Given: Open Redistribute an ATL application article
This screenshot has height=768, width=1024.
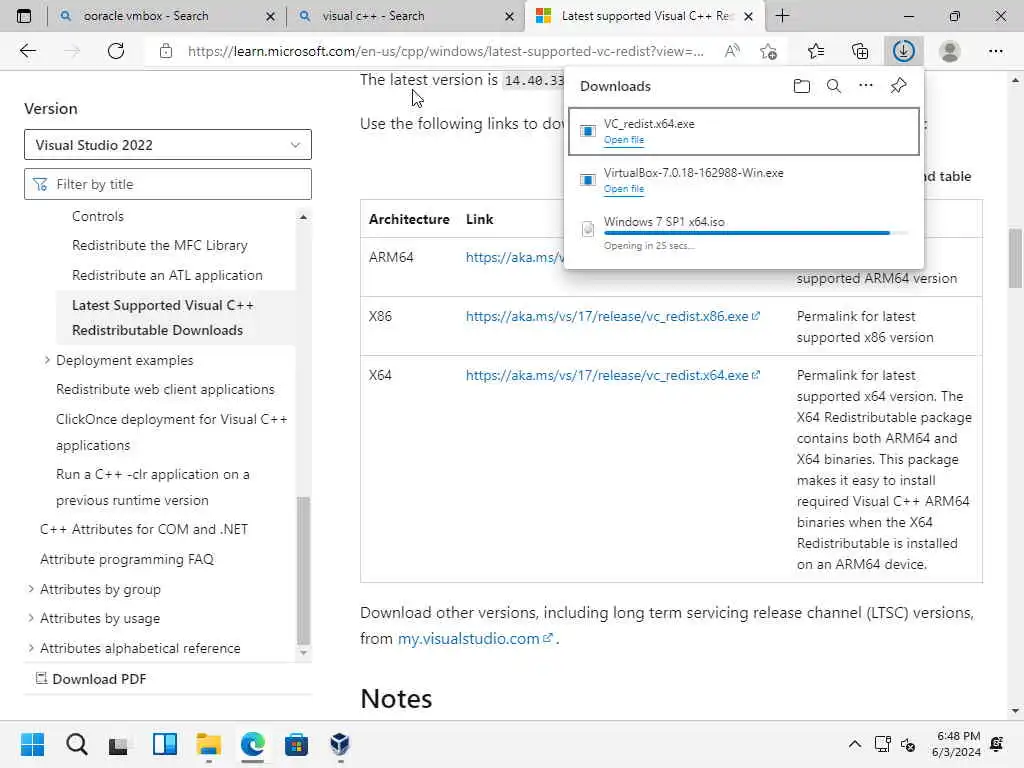Looking at the screenshot, I should coord(167,276).
